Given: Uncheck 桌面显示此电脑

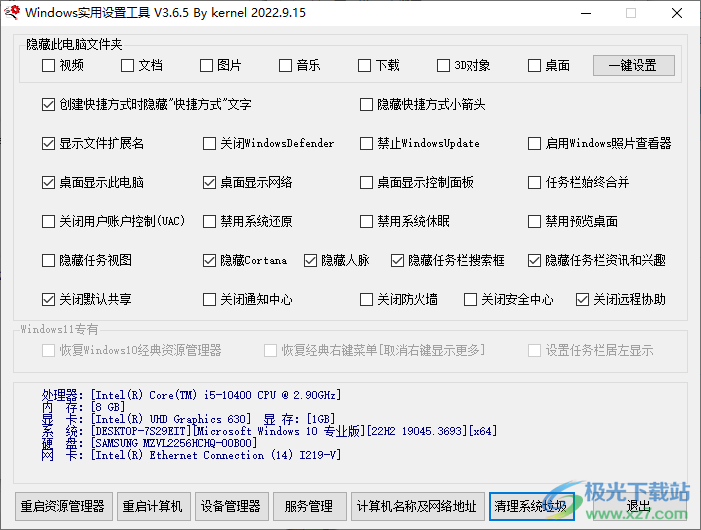Looking at the screenshot, I should pyautogui.click(x=48, y=182).
